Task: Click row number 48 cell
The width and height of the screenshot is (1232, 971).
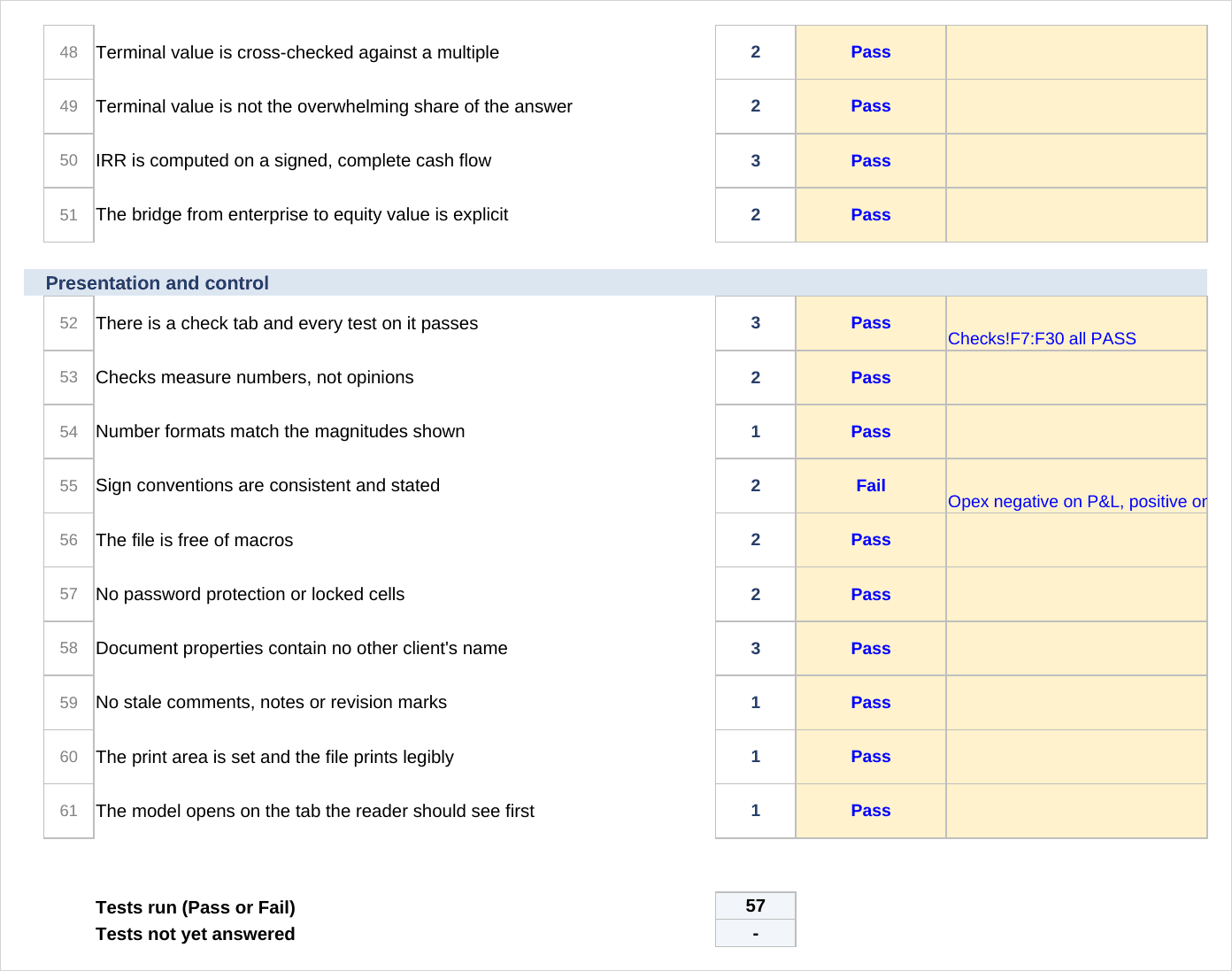Action: pyautogui.click(x=69, y=52)
